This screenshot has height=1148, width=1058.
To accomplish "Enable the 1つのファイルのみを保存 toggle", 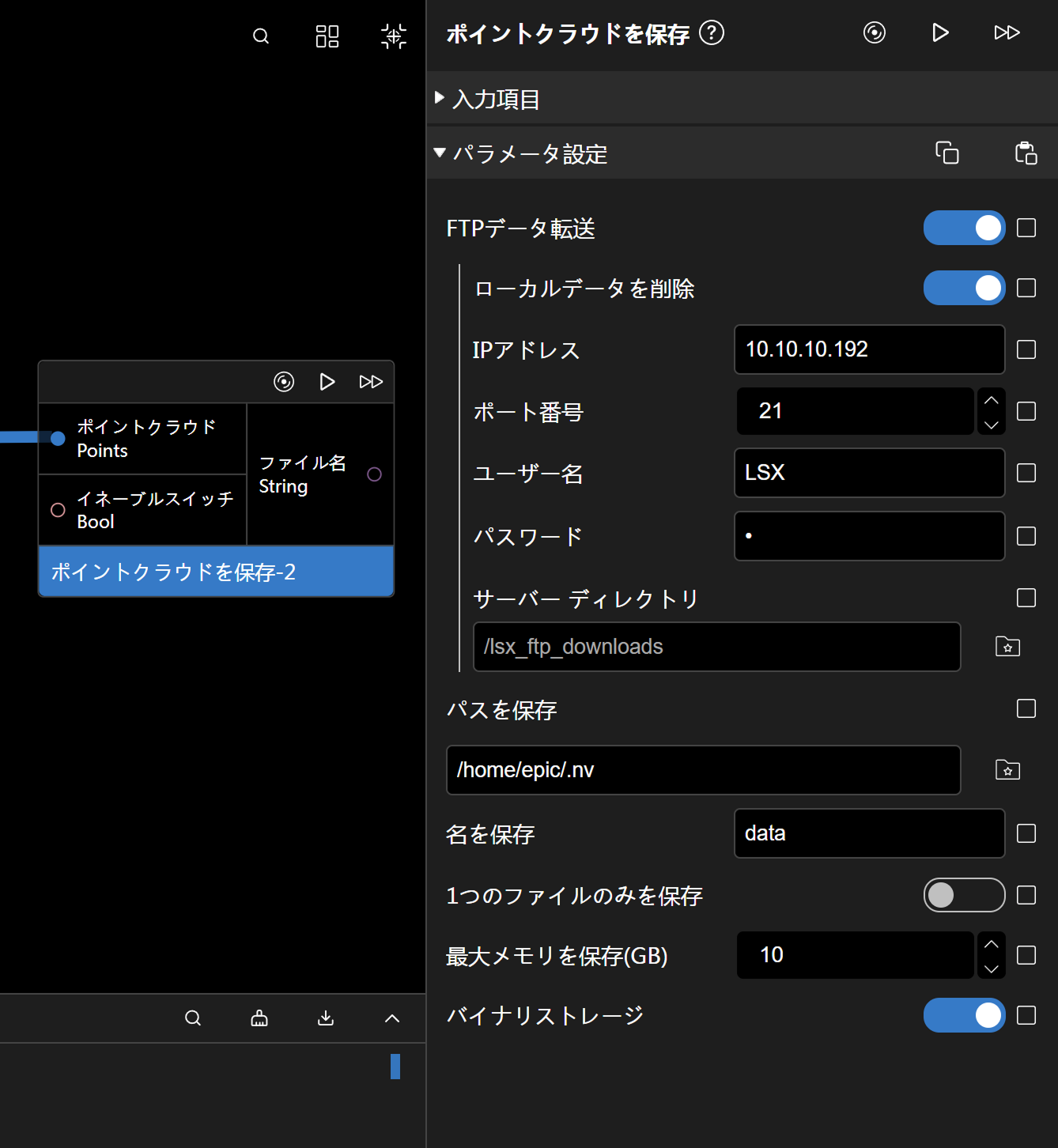I will click(964, 895).
